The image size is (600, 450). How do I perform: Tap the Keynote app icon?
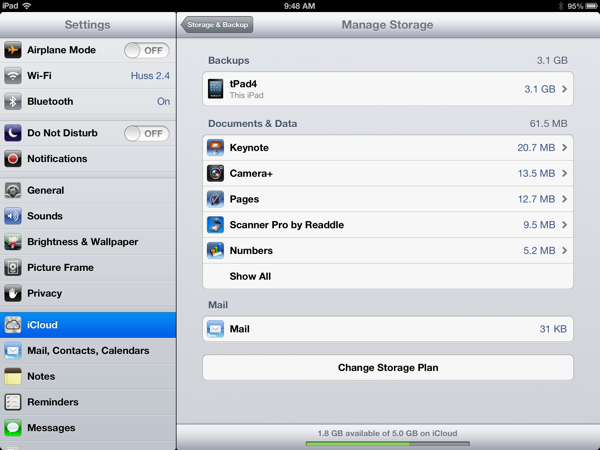click(215, 148)
